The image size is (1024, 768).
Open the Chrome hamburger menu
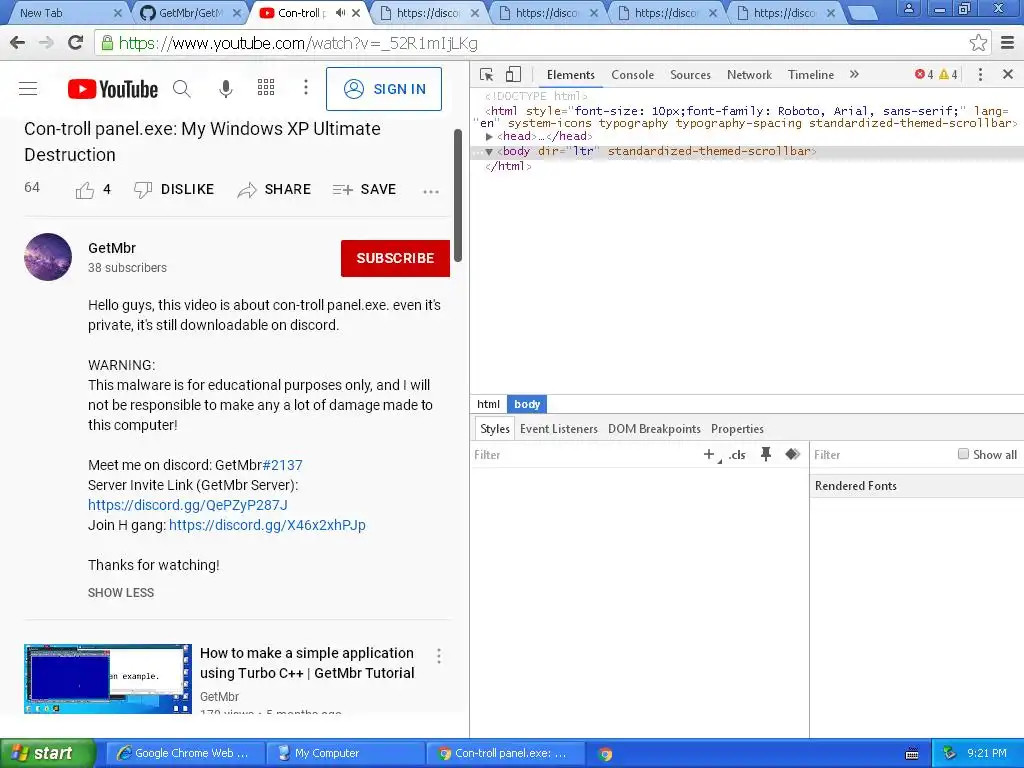1008,43
